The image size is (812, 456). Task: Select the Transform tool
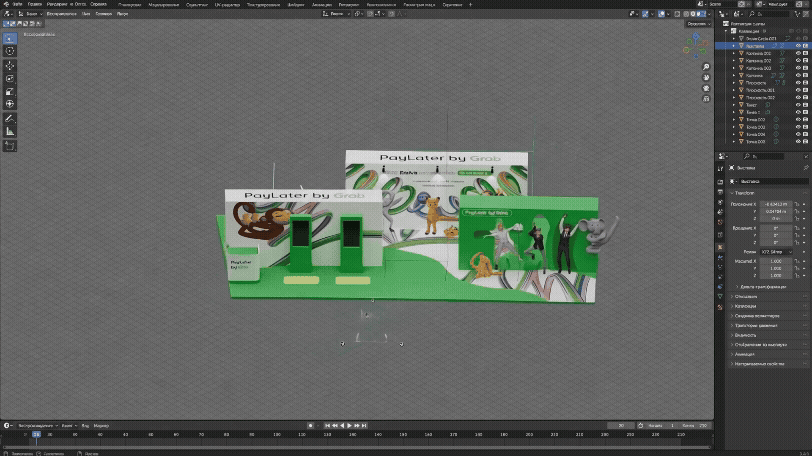[10, 104]
